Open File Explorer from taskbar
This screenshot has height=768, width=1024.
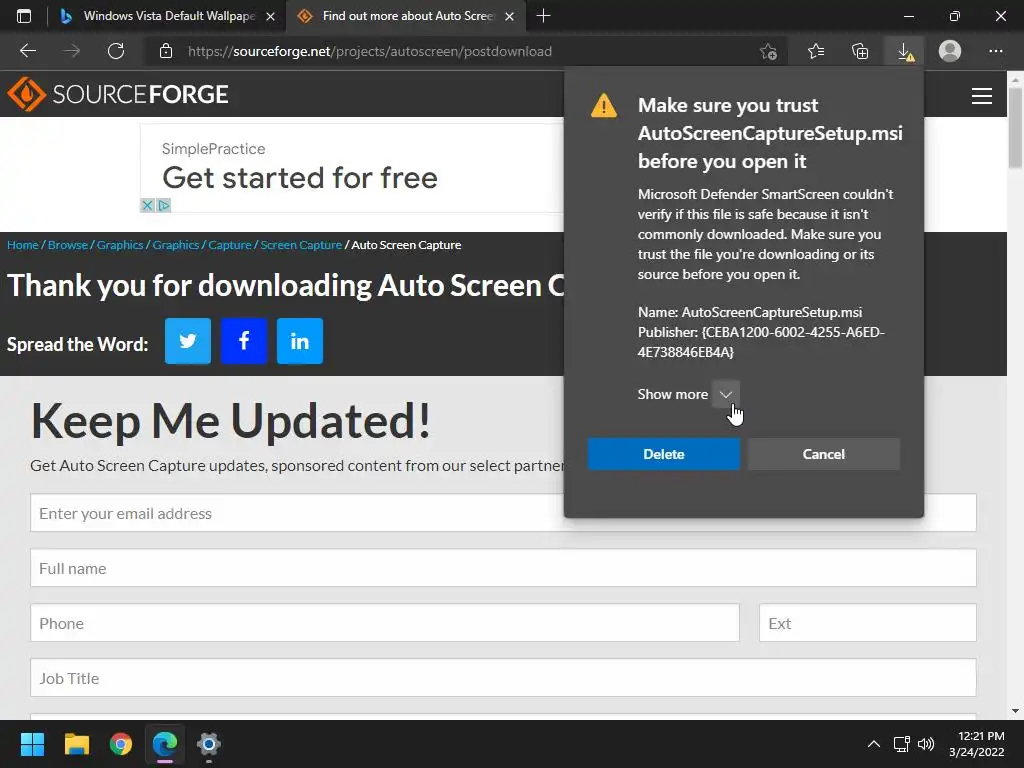[76, 744]
